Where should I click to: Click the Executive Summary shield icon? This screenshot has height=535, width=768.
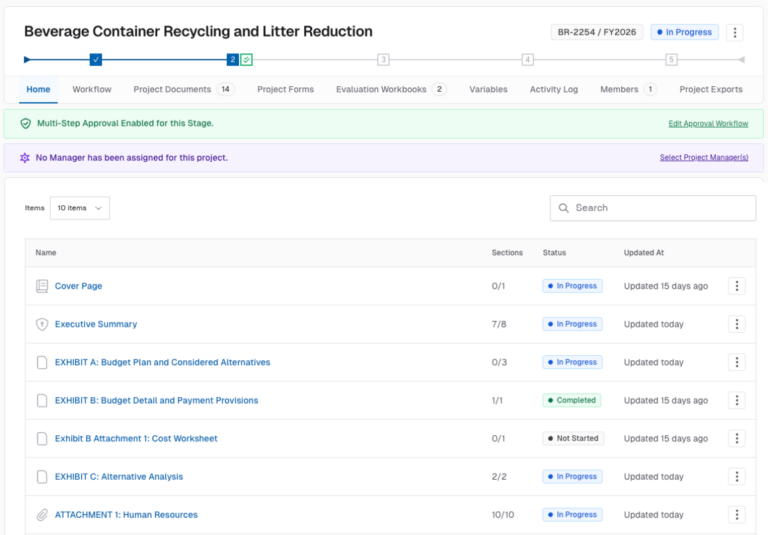[42, 324]
